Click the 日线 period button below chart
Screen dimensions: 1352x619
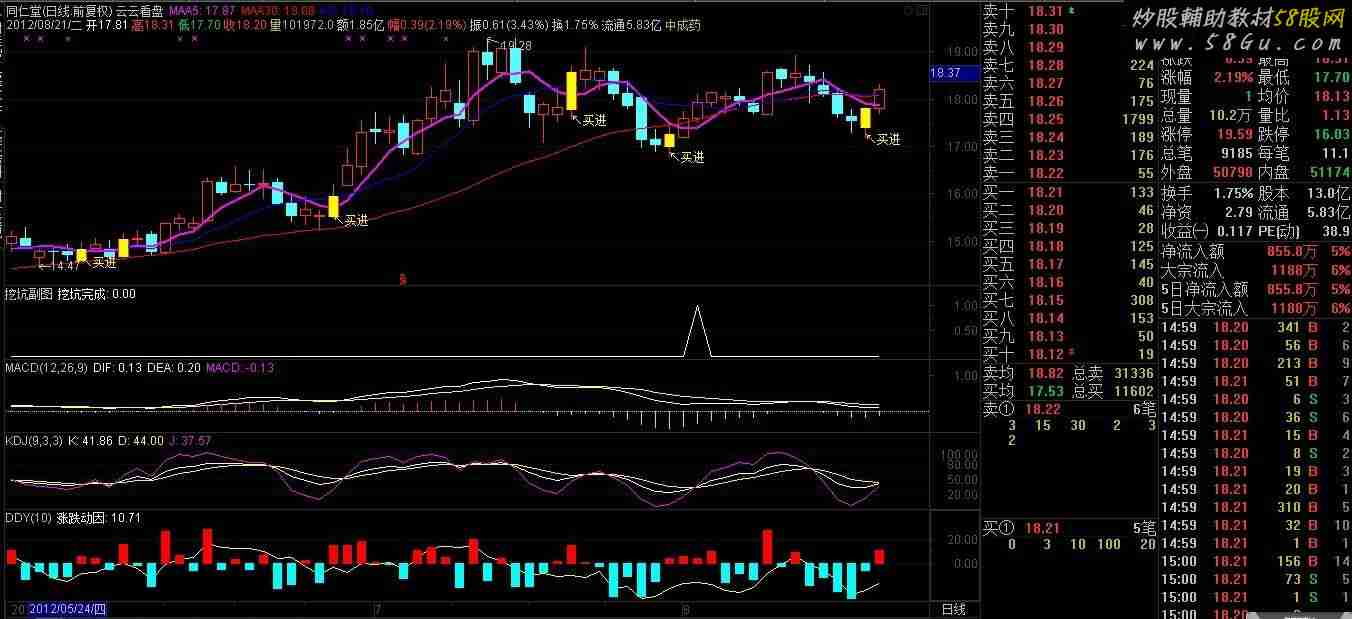(x=953, y=609)
